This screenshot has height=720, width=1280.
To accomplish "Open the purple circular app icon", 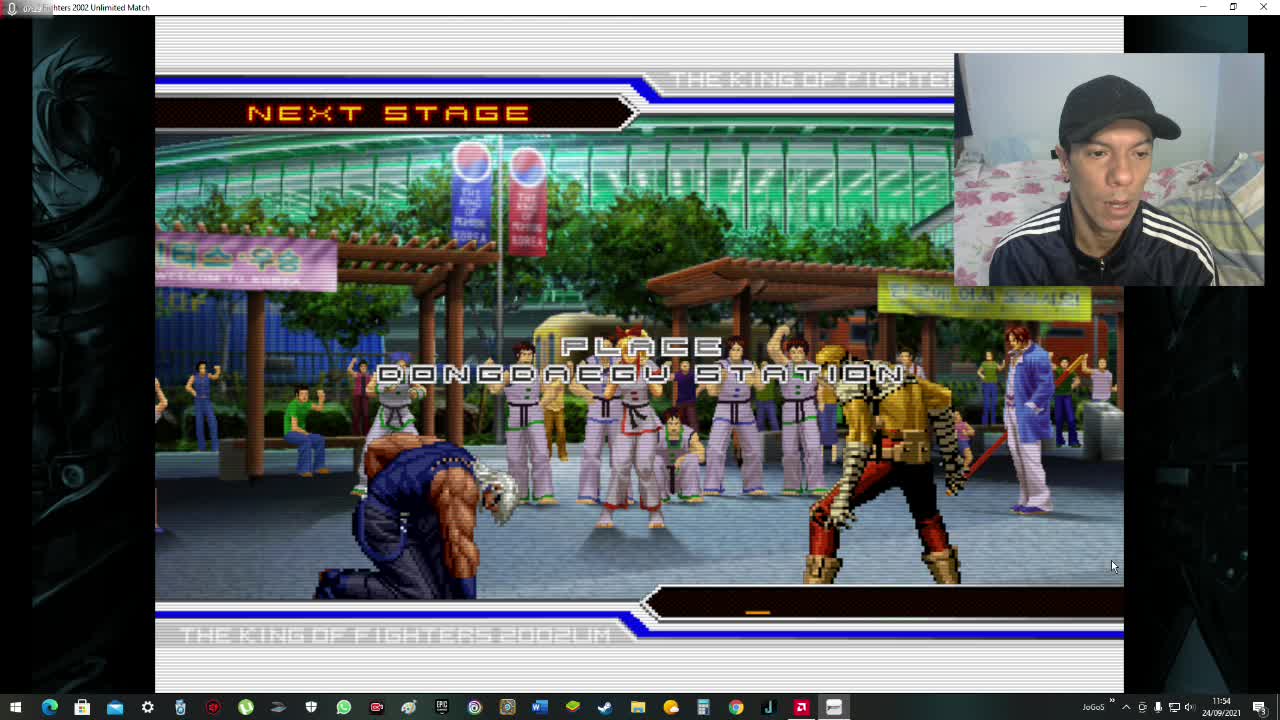I will [474, 707].
